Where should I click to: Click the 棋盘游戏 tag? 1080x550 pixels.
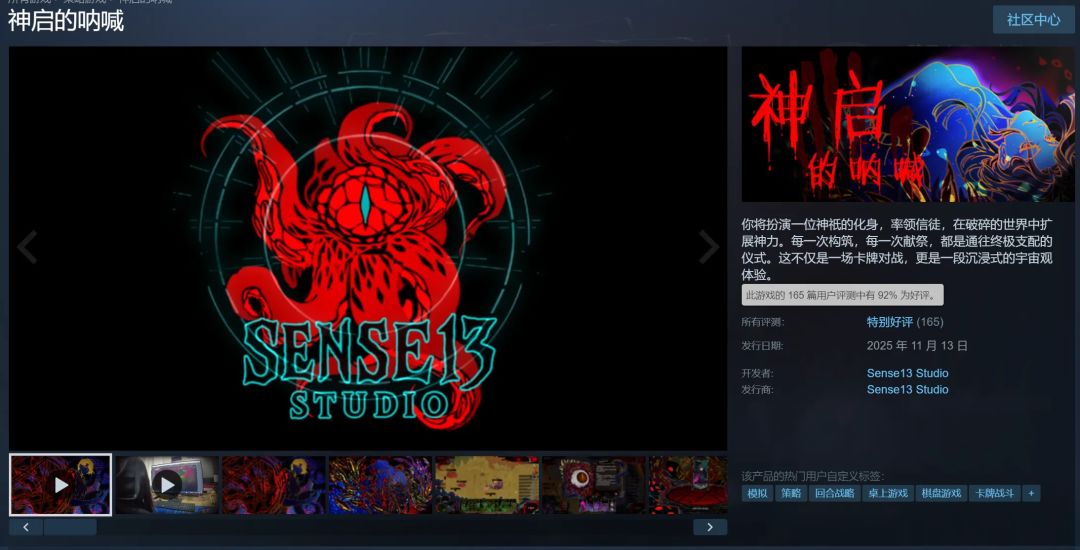[x=942, y=493]
